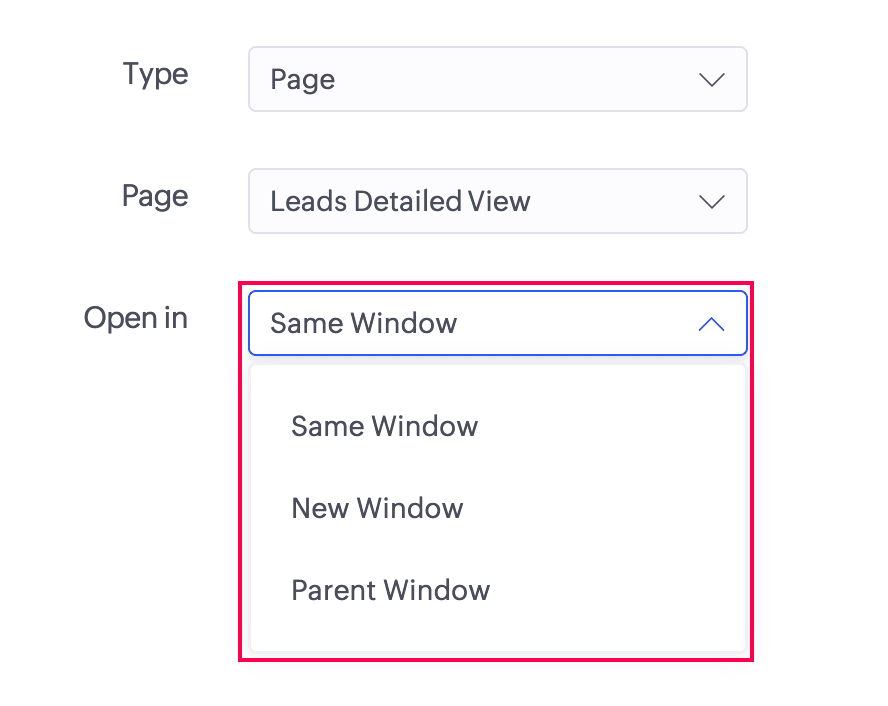
Task: Click the Page field label
Action: 155,196
